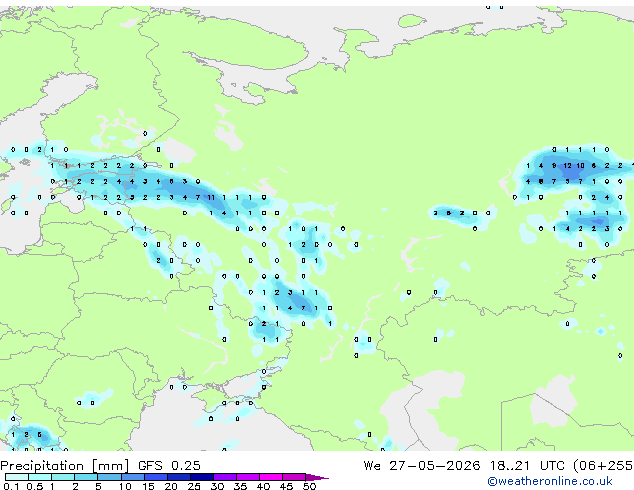Select the 5–10 mm legend swatch
The height and width of the screenshot is (490, 634).
point(109,477)
